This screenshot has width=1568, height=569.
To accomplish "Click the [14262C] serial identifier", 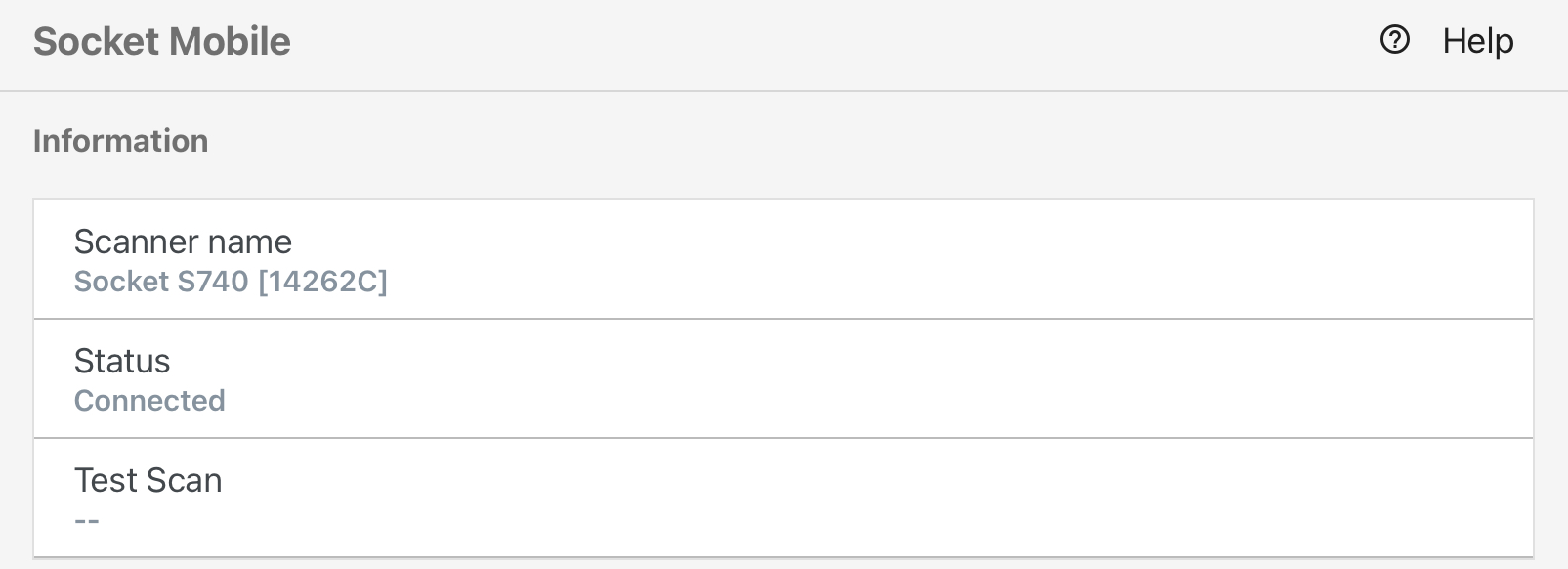I will [322, 282].
